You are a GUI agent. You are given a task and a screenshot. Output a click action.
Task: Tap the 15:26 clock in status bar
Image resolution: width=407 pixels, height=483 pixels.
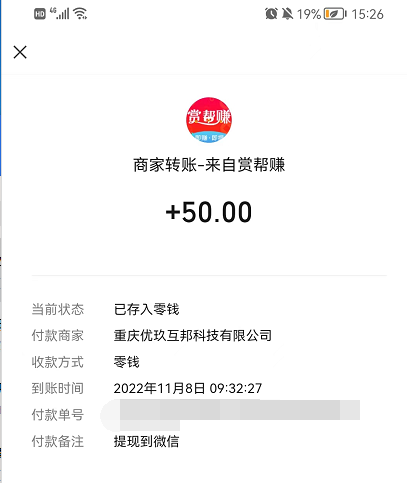tap(367, 14)
